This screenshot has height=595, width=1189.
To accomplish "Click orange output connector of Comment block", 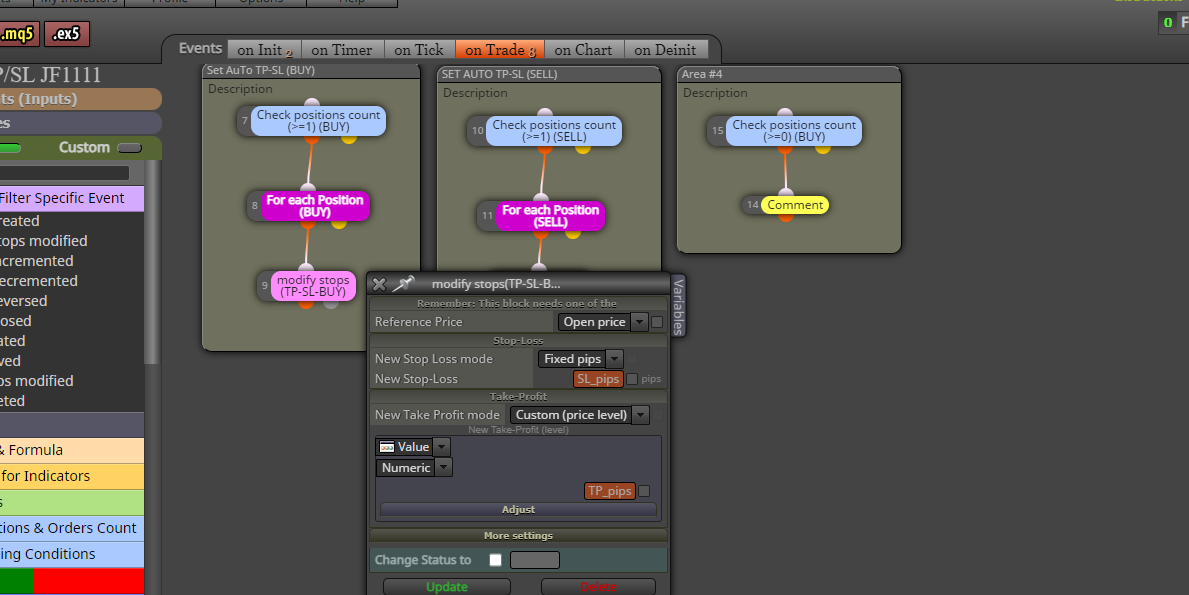I will click(786, 216).
